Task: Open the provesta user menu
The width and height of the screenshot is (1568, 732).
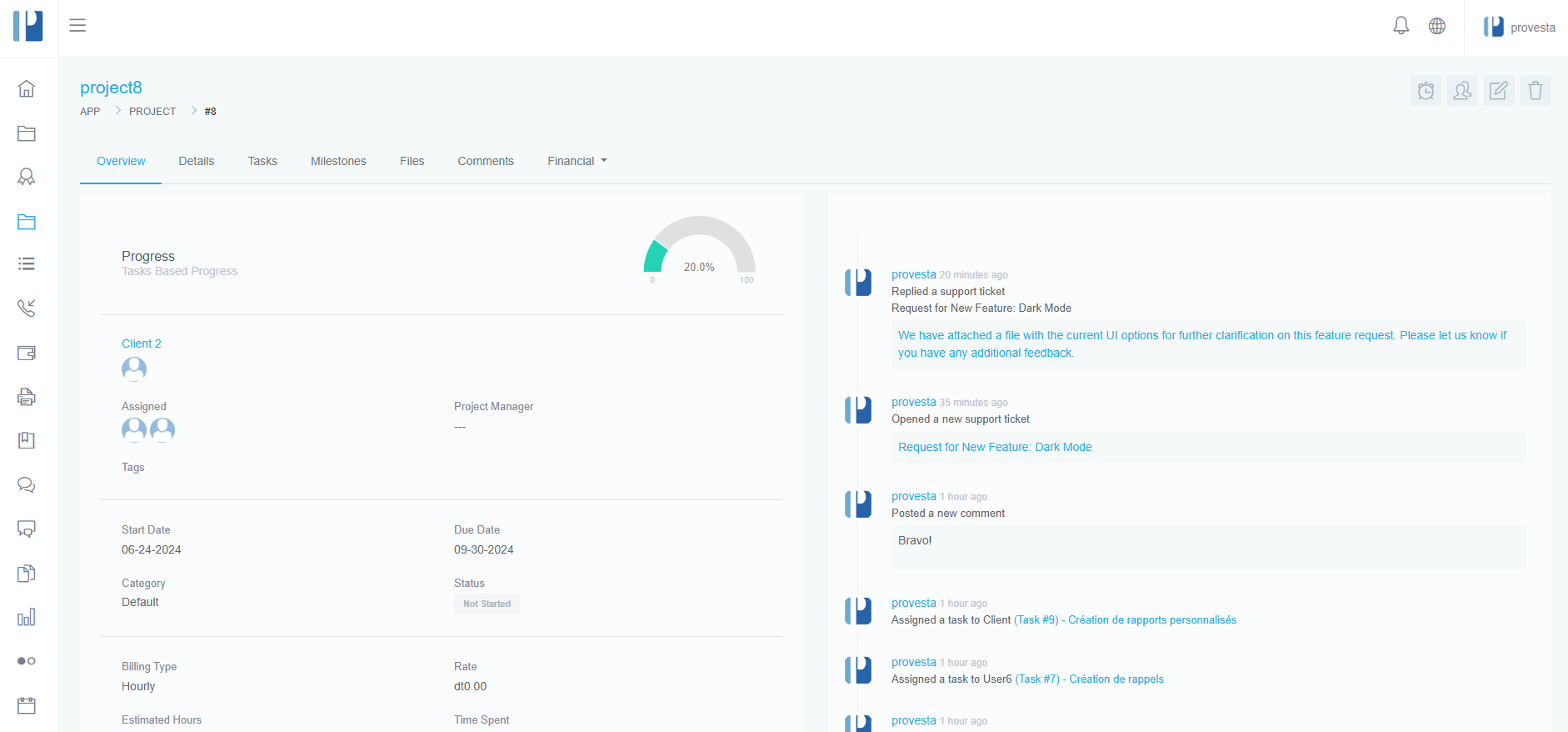Action: [x=1519, y=28]
